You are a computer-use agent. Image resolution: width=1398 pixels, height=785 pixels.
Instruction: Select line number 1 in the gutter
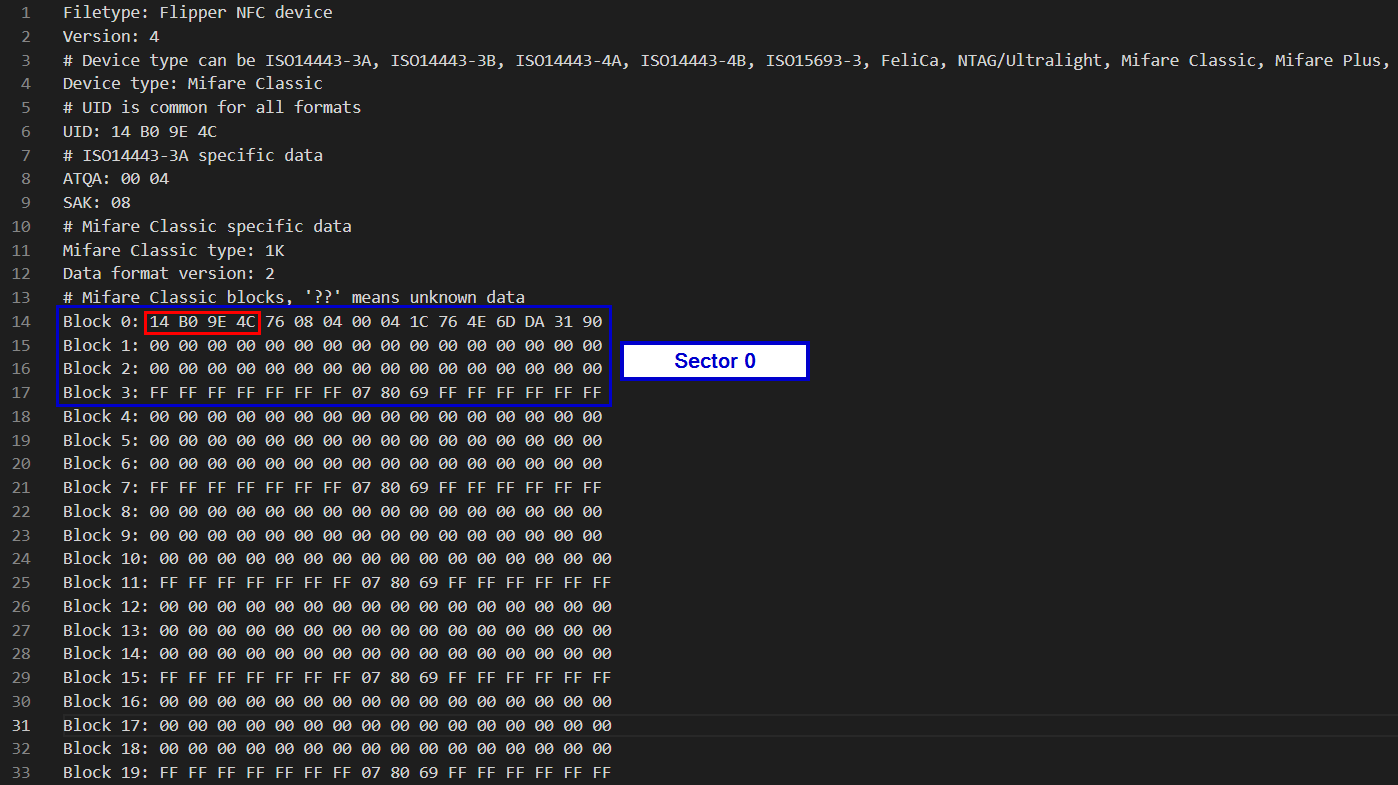coord(25,13)
